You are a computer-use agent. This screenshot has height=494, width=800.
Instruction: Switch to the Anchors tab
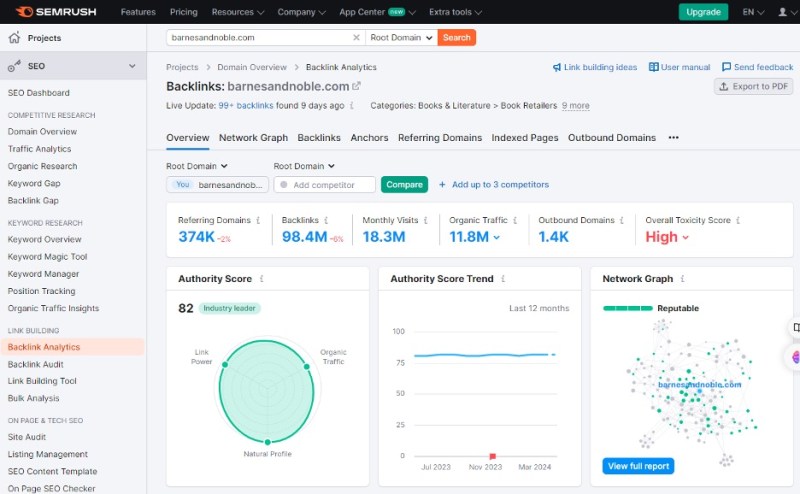[369, 138]
